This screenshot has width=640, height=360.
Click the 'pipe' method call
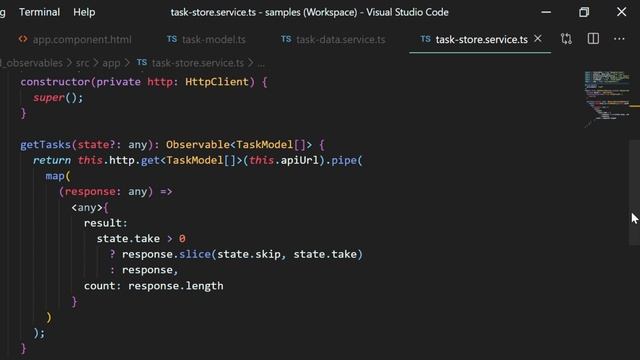tap(344, 160)
